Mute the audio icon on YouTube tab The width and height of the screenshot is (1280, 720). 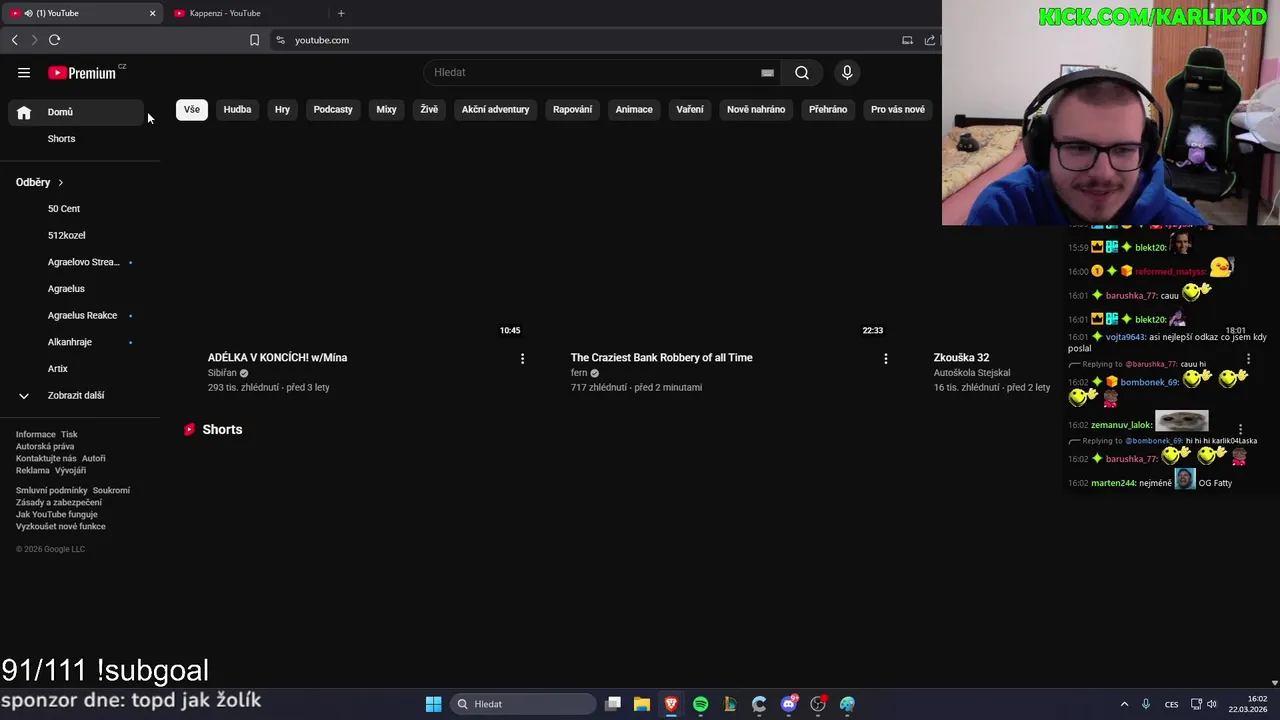(x=28, y=13)
